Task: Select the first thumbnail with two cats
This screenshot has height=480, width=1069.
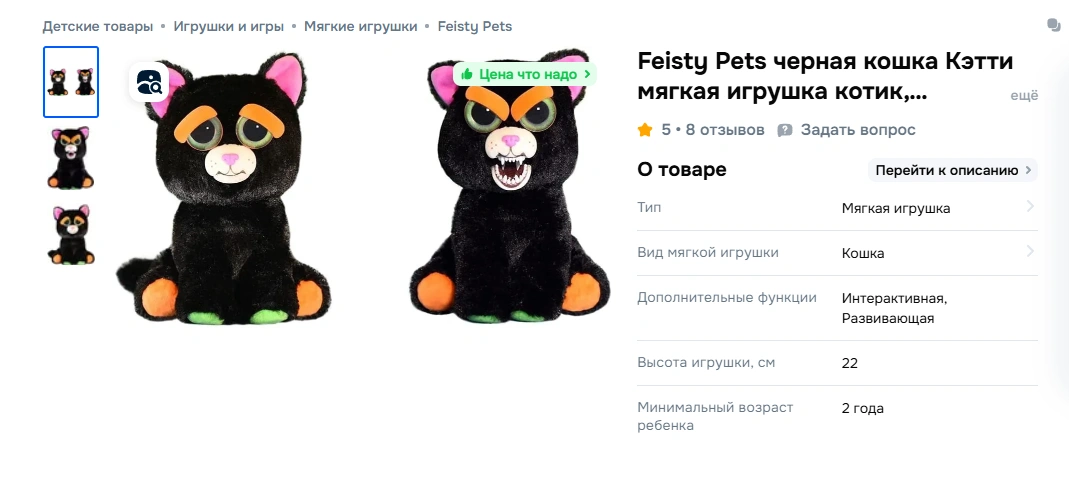Action: point(71,82)
